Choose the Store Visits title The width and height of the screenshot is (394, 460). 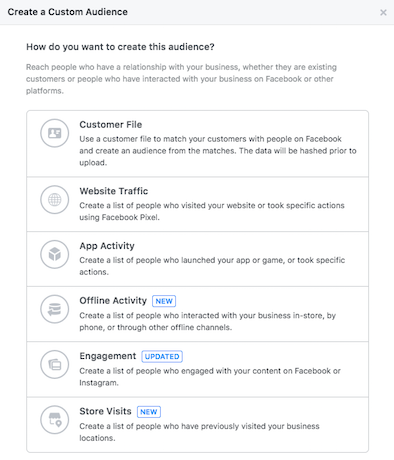point(105,411)
